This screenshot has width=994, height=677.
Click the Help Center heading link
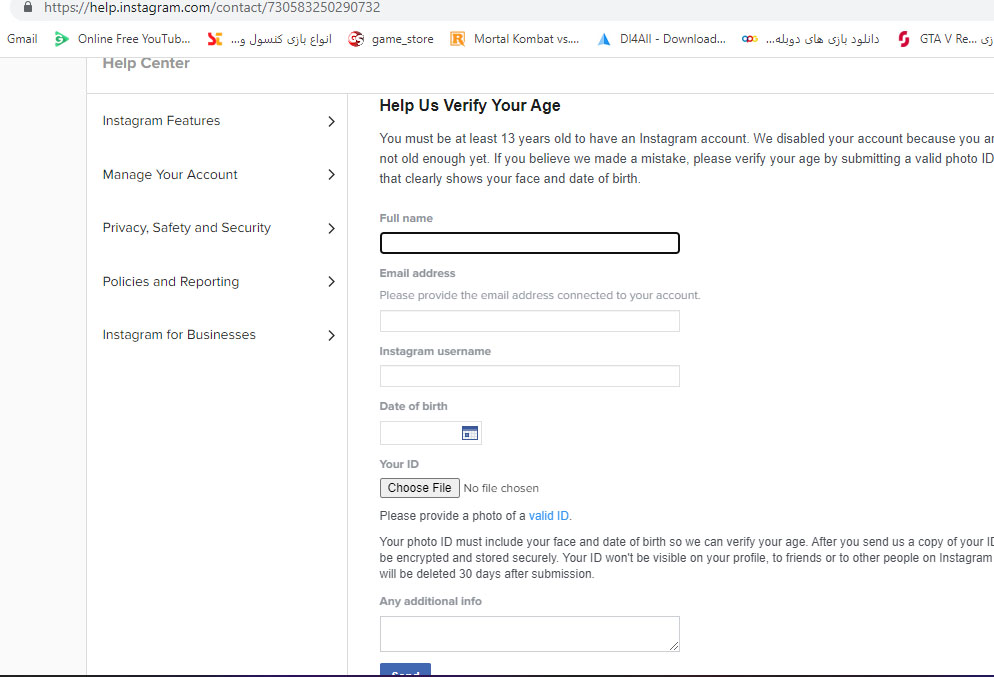[146, 63]
